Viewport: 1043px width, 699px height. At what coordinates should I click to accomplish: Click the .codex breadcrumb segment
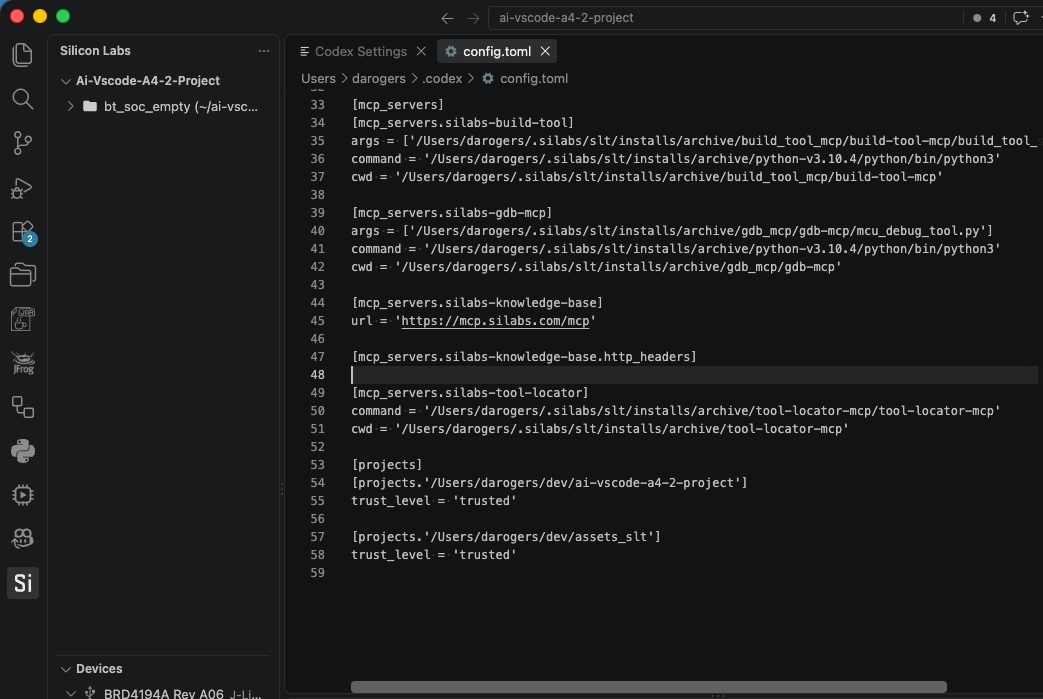click(442, 78)
